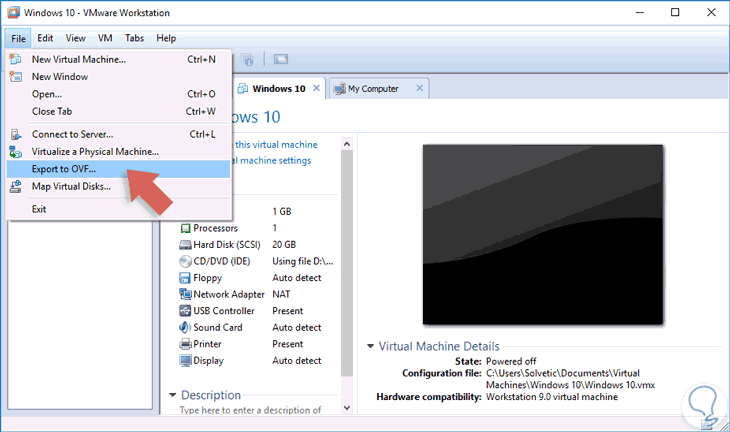Open the Help menu
Viewport: 730px width, 432px height.
pos(166,38)
